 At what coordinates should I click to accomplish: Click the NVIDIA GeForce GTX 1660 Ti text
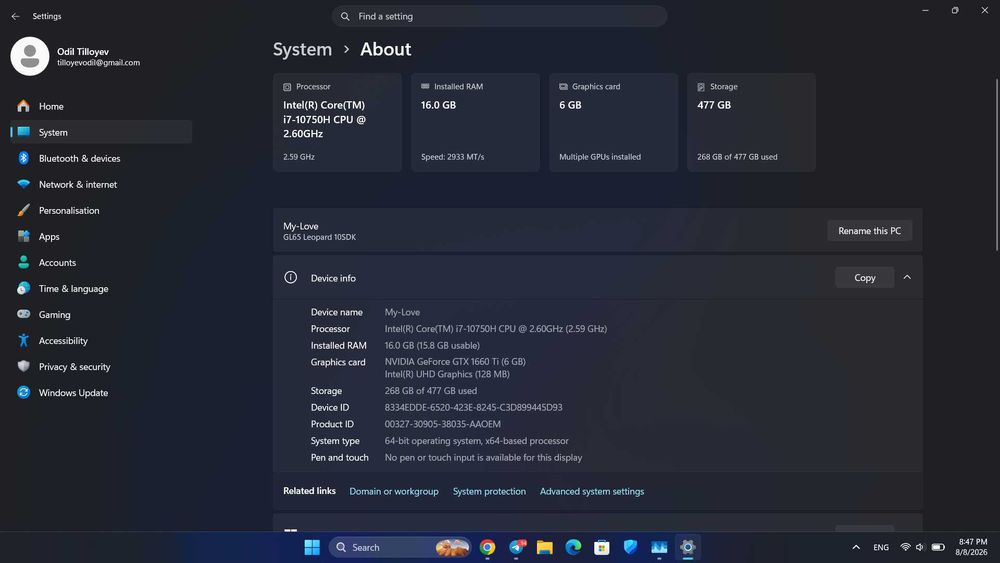(455, 362)
